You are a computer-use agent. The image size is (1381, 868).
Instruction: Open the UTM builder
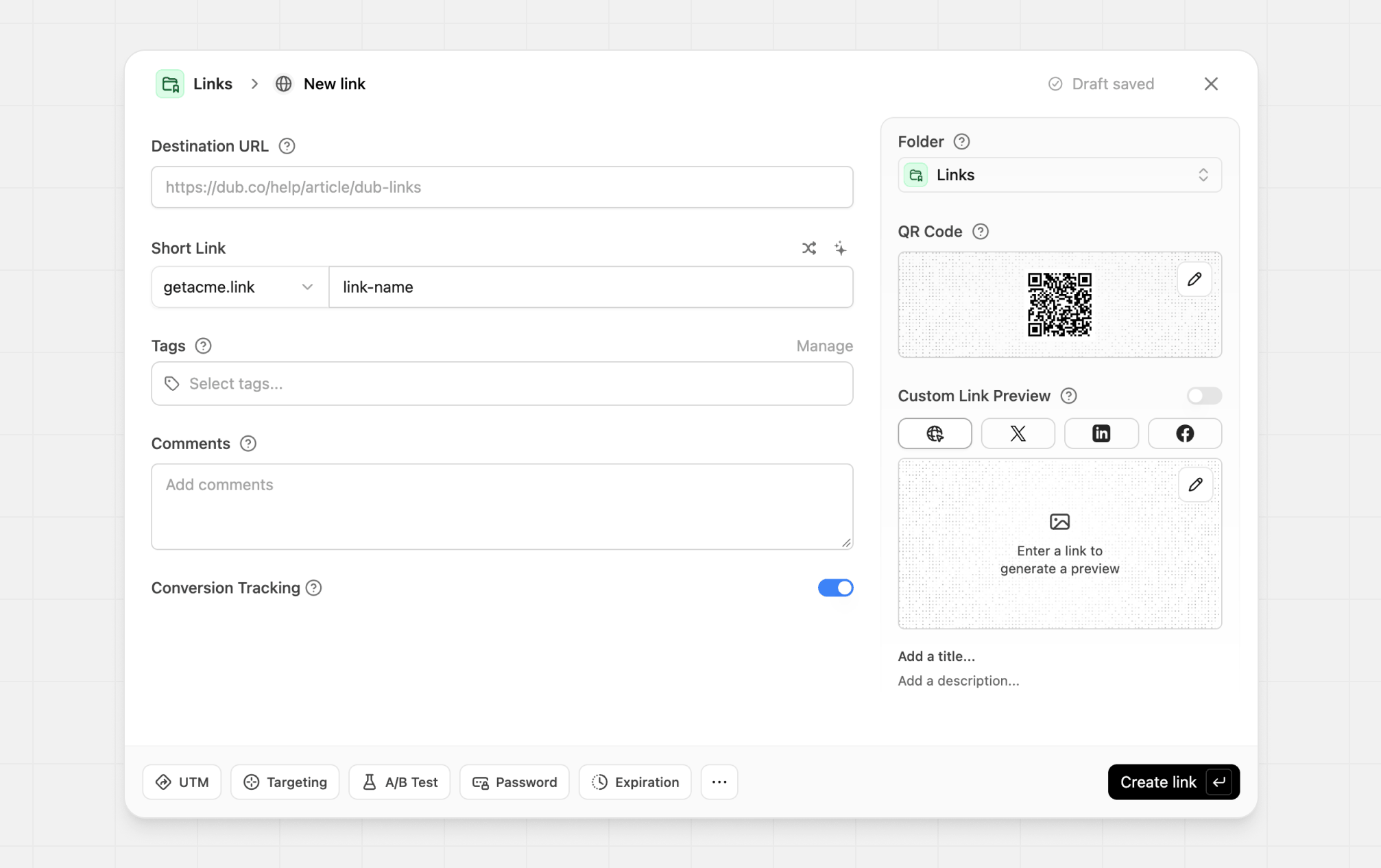[182, 782]
